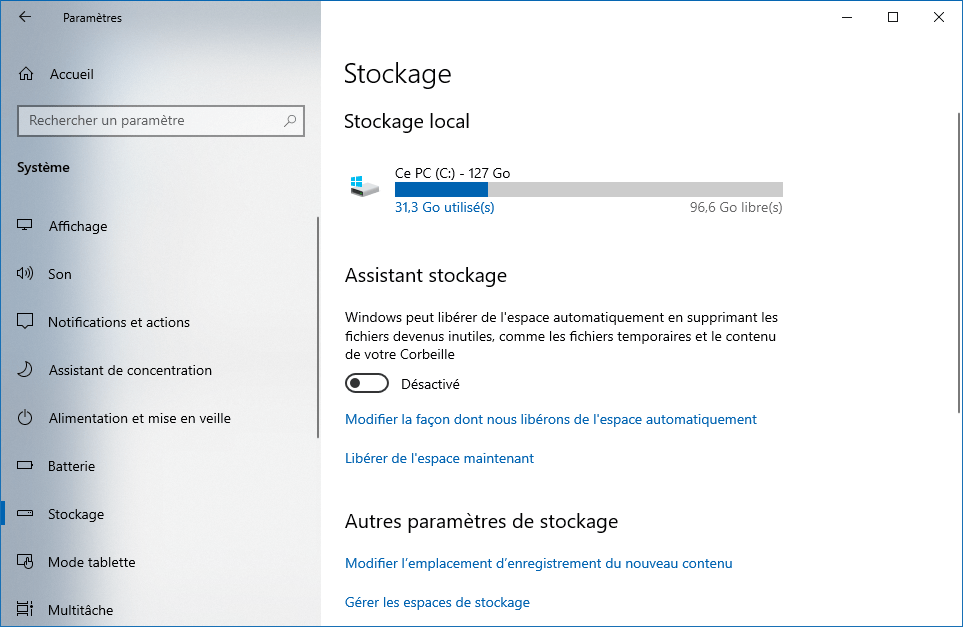This screenshot has height=627, width=963.
Task: Open Modifier la façon dont nous libérons link
Action: [x=551, y=419]
